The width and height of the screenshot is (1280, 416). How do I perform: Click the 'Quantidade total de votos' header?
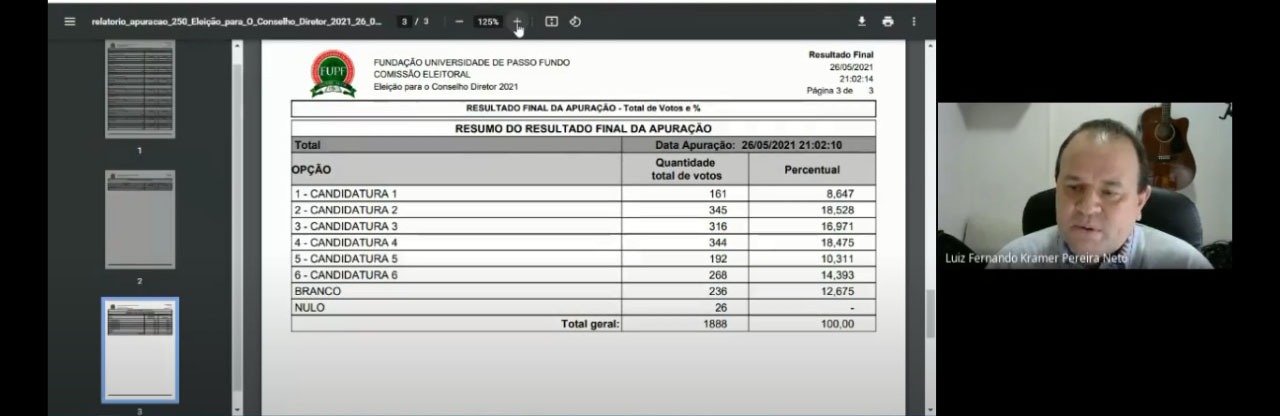(x=685, y=169)
